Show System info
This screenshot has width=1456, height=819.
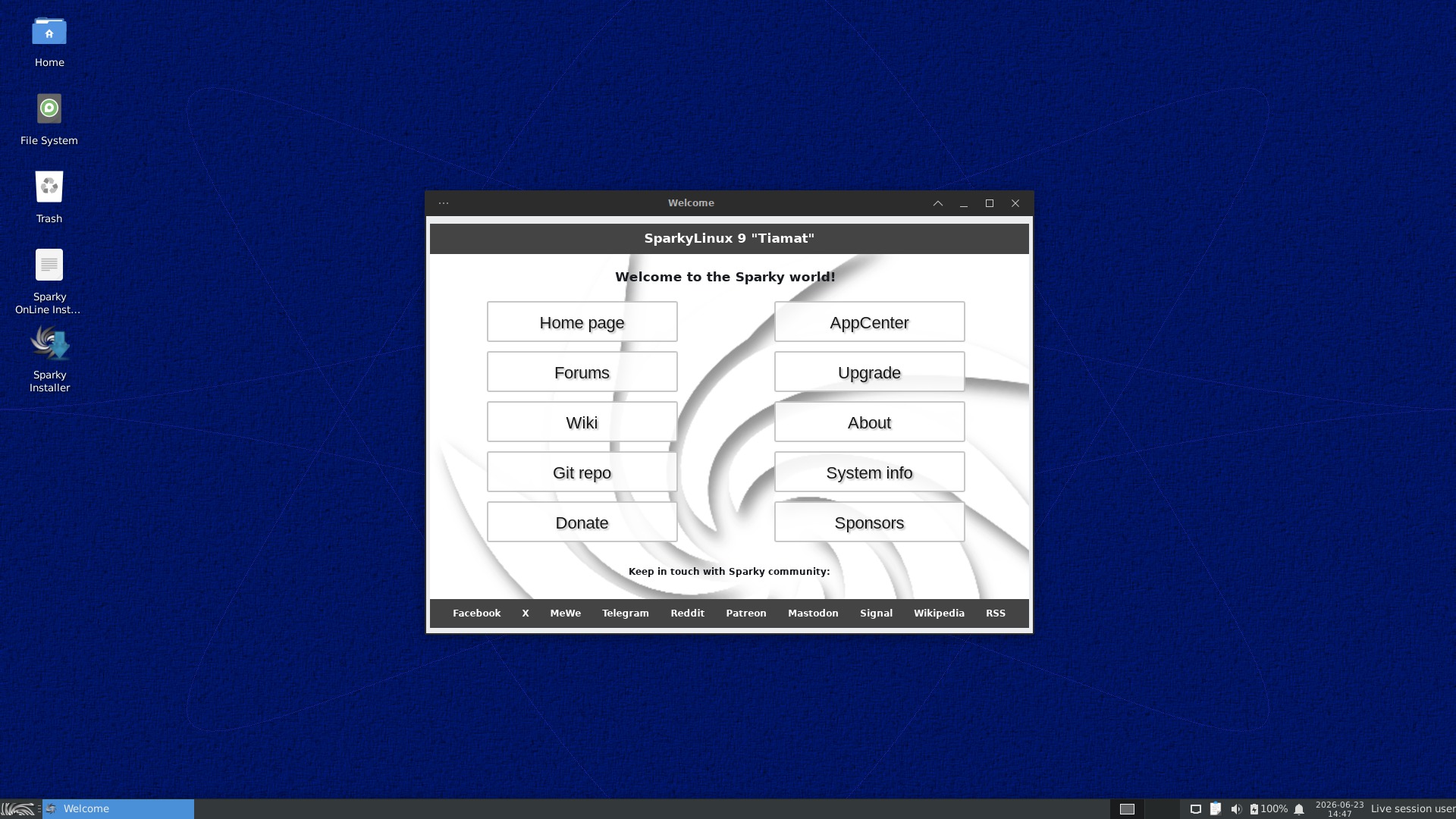[x=870, y=472]
